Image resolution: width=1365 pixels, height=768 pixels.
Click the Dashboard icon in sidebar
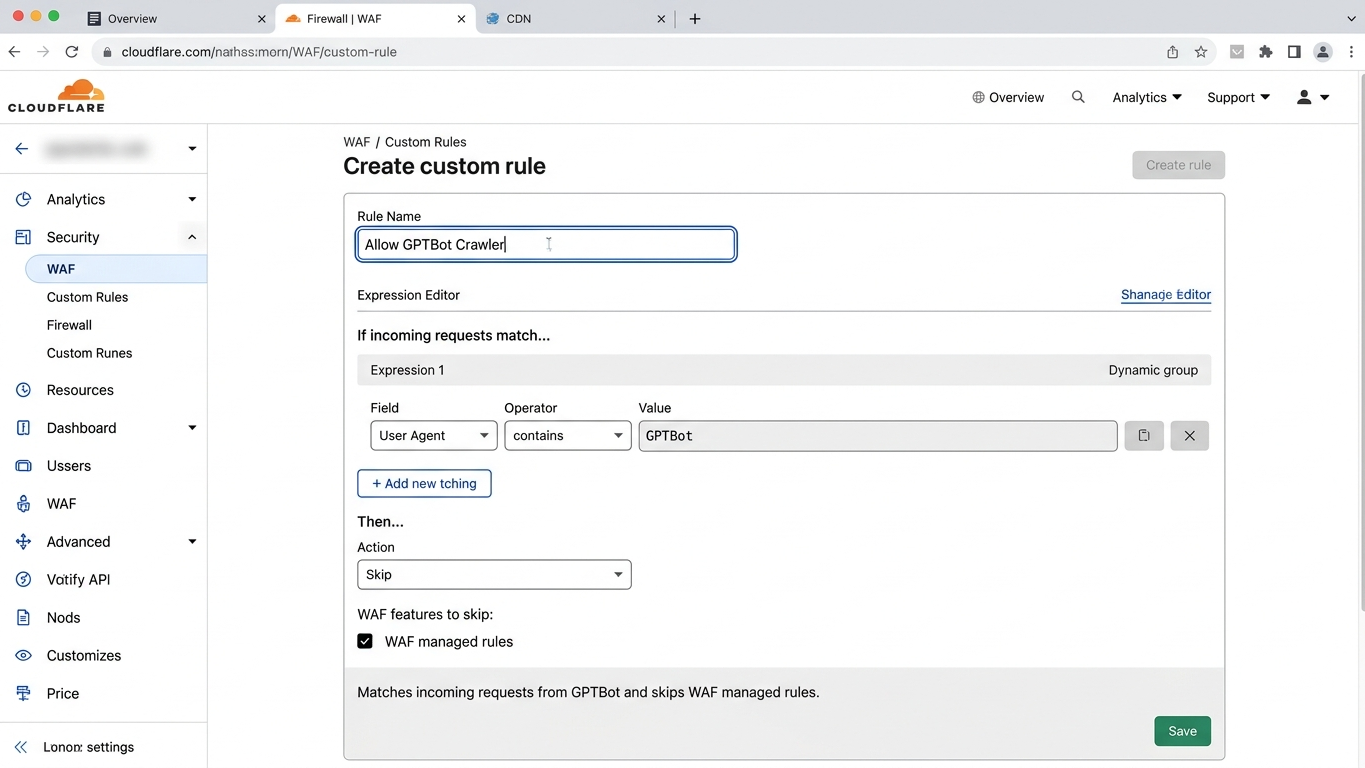(x=24, y=428)
